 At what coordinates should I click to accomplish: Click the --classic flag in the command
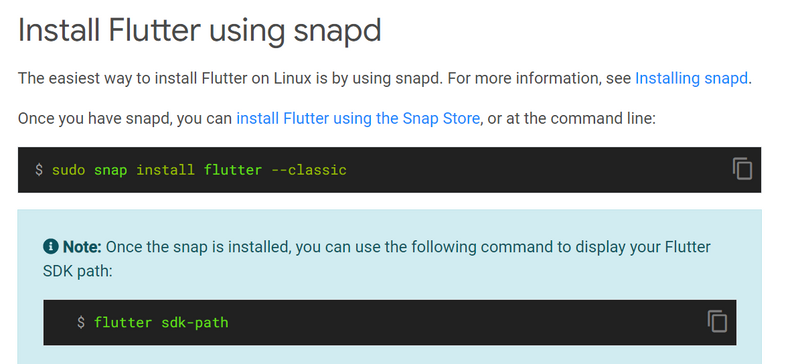(x=309, y=169)
